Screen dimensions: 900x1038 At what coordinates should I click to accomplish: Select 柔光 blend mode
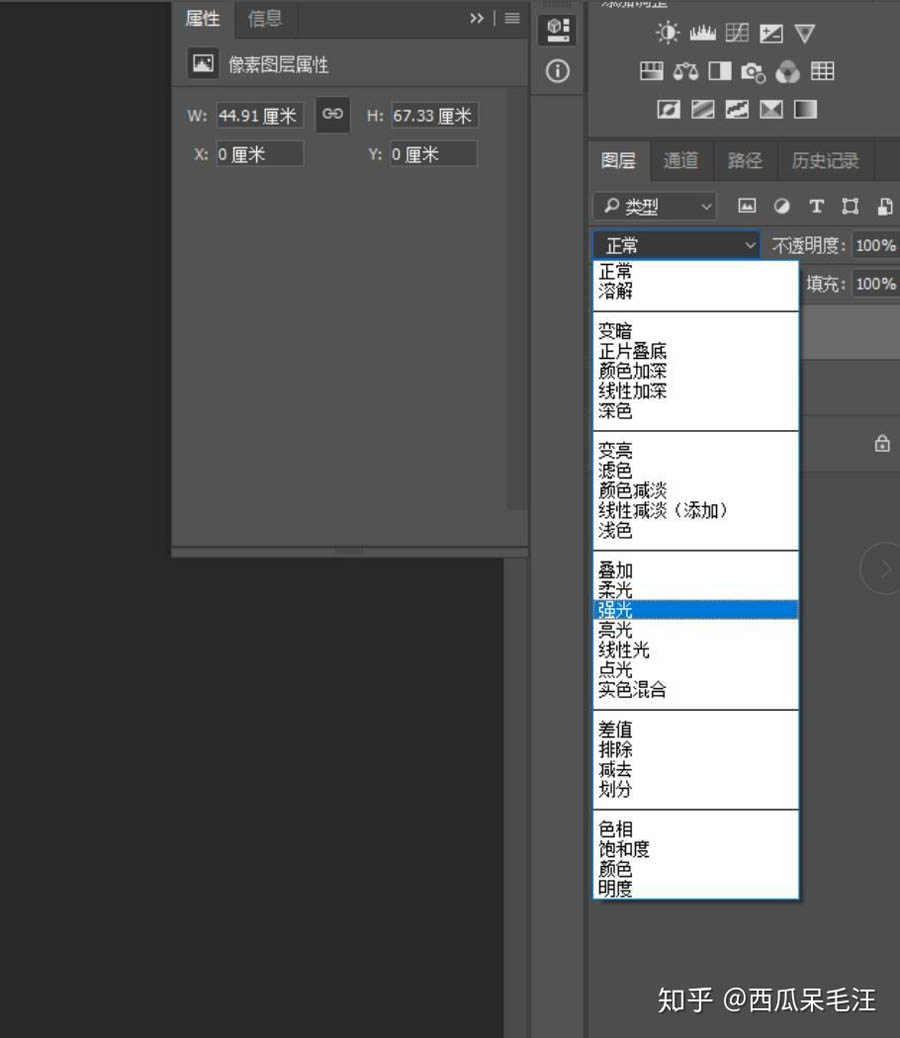coord(696,590)
